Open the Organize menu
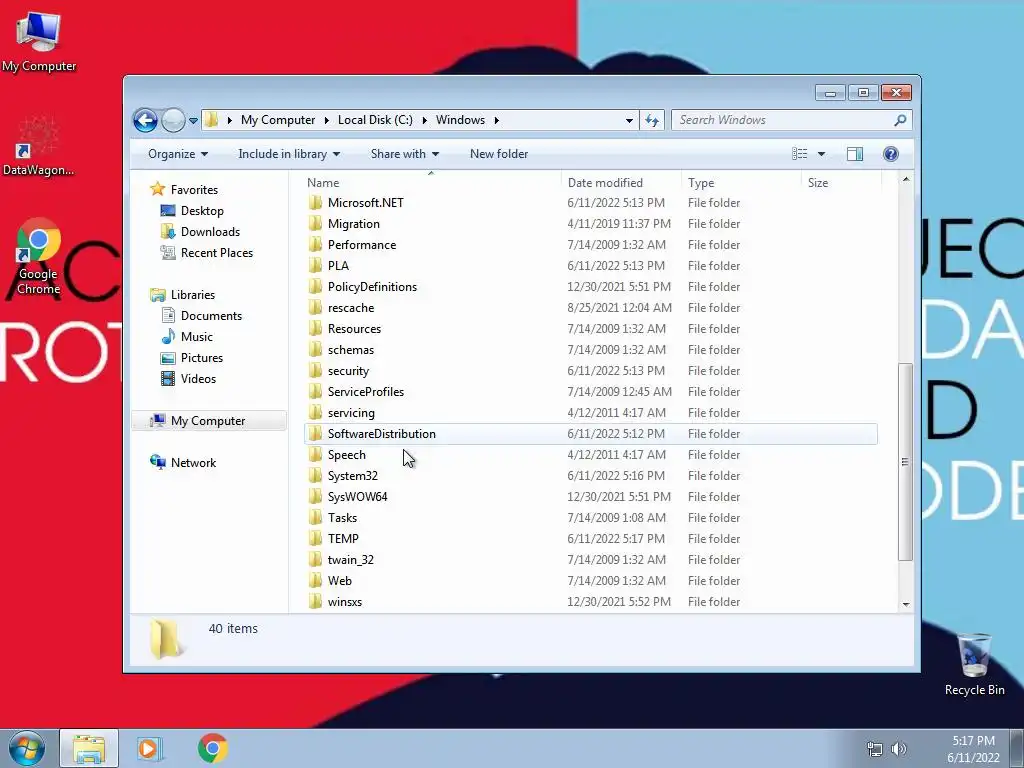The width and height of the screenshot is (1024, 768). [x=178, y=154]
